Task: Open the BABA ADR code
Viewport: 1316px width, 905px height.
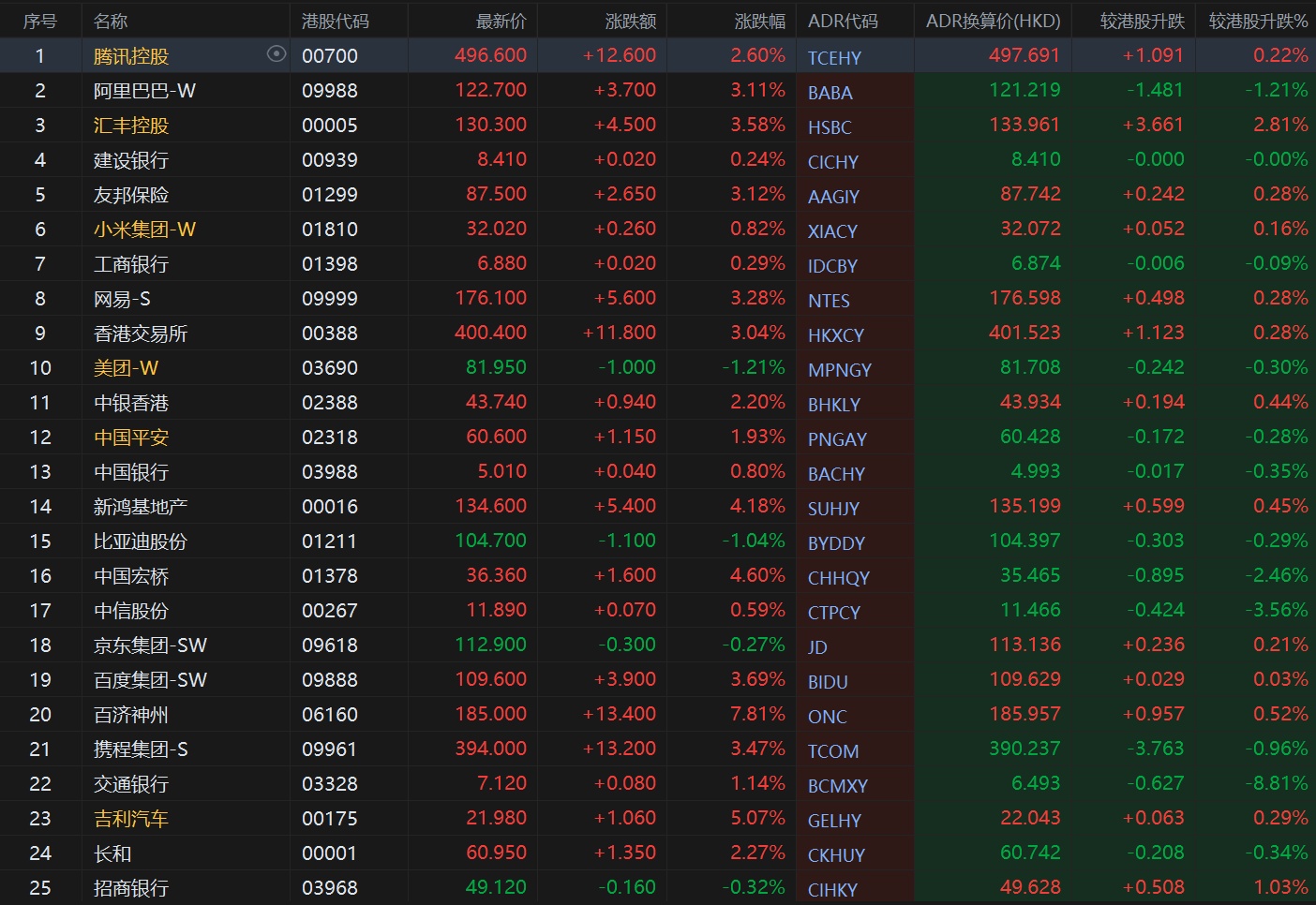Action: [830, 93]
